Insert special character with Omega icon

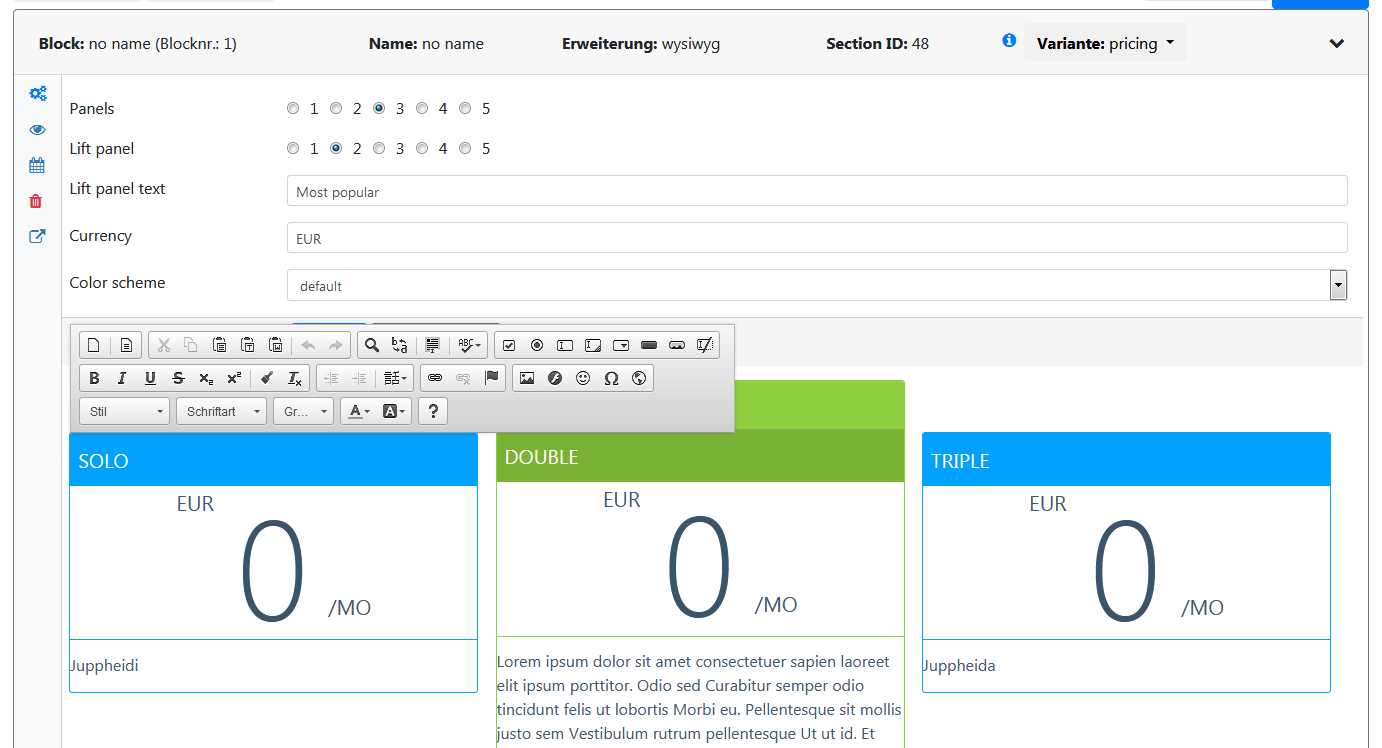pyautogui.click(x=611, y=378)
